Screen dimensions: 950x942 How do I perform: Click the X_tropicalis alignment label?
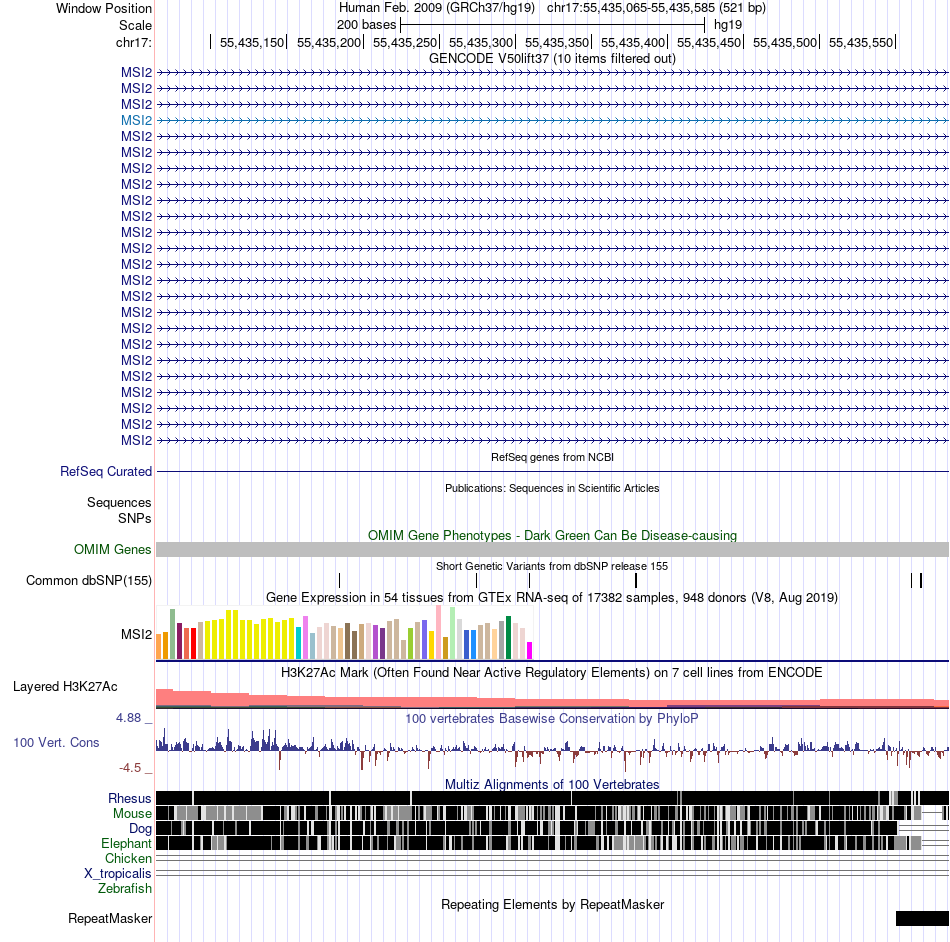pos(118,874)
